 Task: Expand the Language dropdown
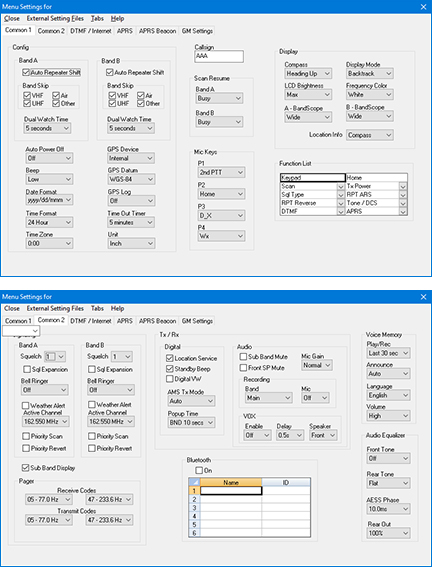pos(389,395)
